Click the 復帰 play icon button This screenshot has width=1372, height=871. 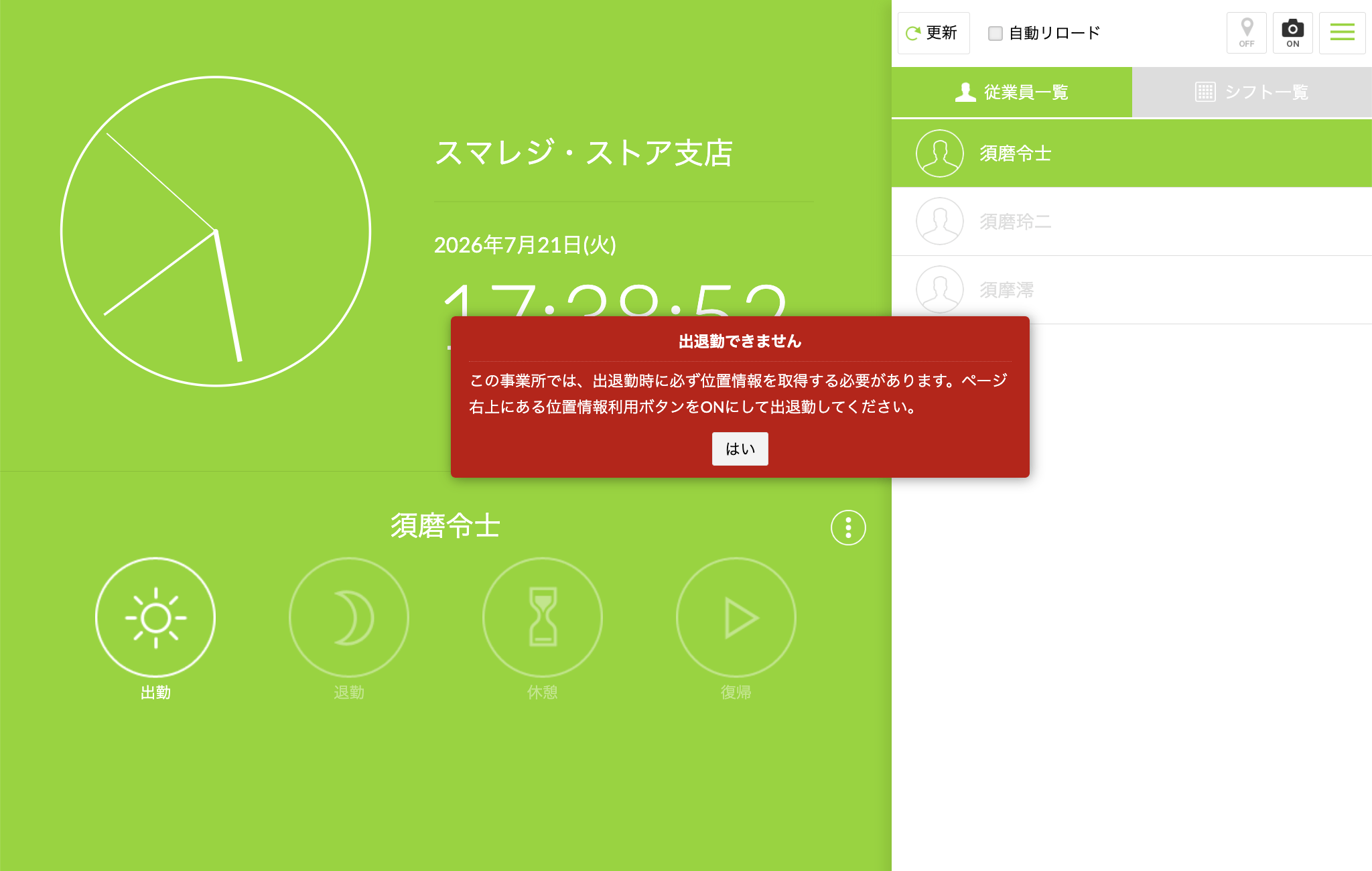(736, 618)
